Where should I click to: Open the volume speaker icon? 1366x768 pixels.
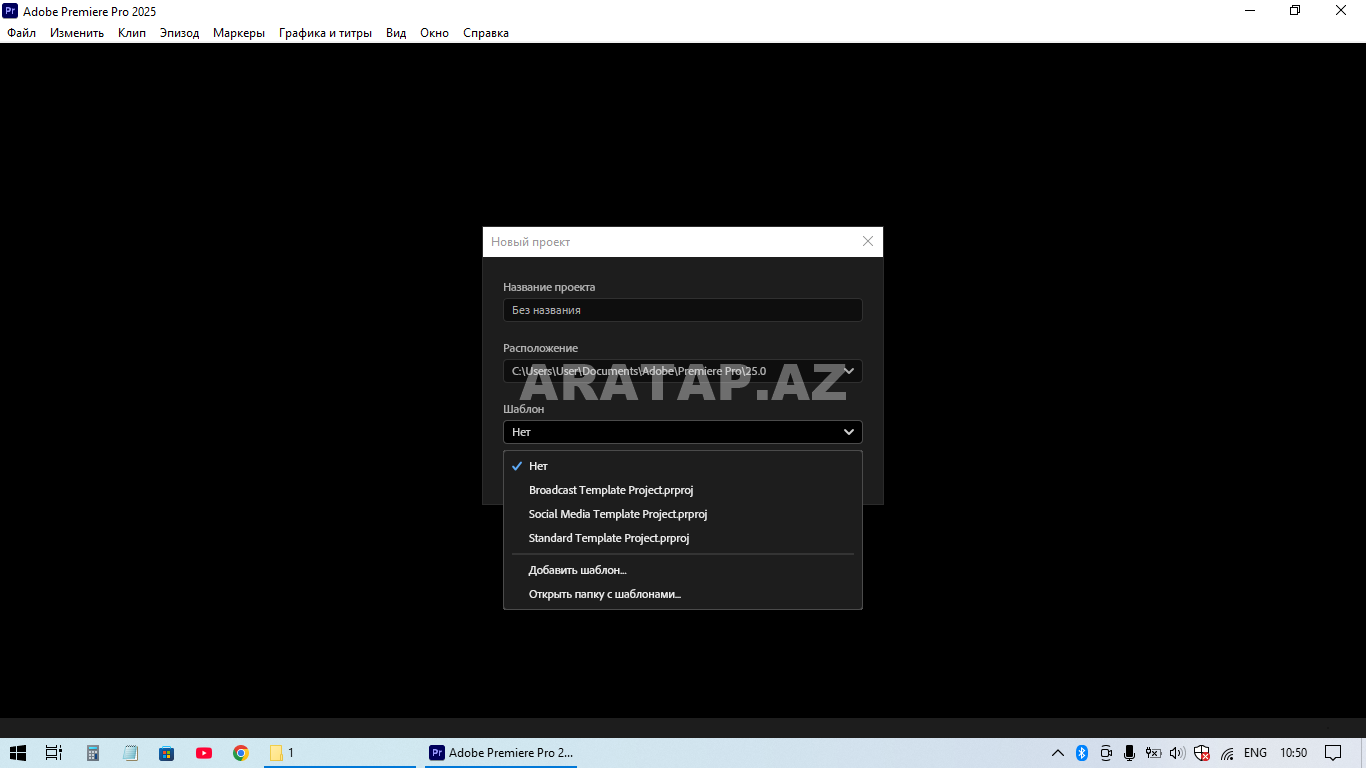(x=1177, y=753)
